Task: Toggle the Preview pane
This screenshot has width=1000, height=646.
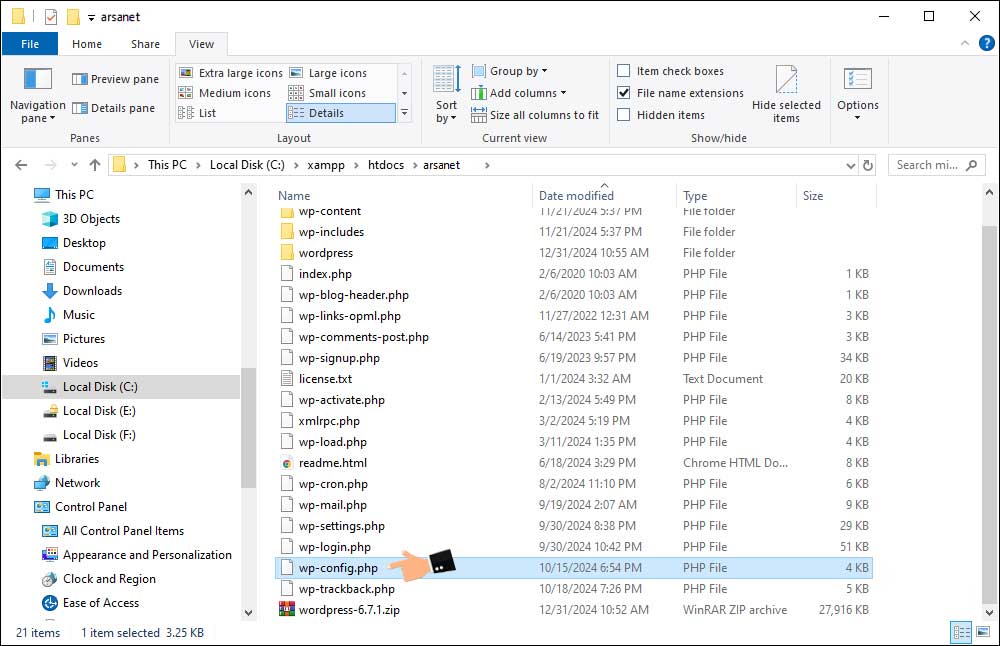Action: click(x=115, y=79)
